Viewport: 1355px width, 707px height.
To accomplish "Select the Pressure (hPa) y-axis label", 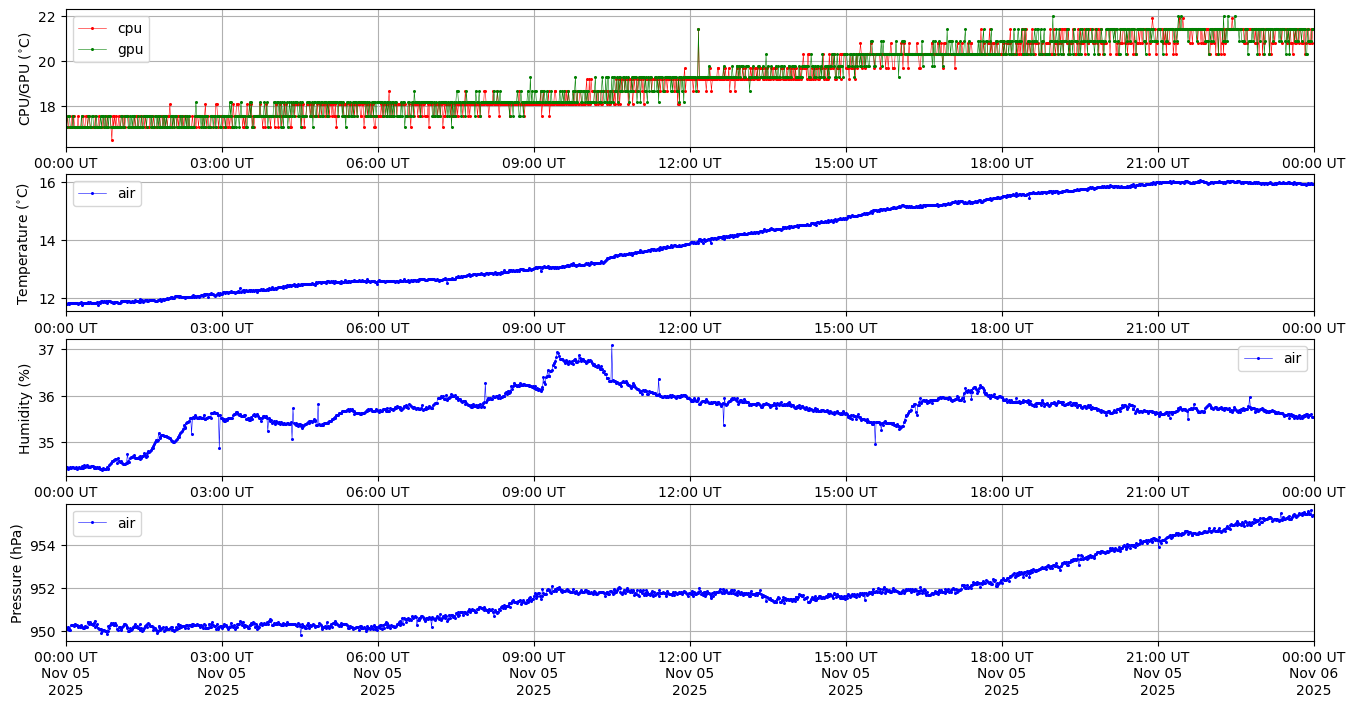I will [x=18, y=573].
